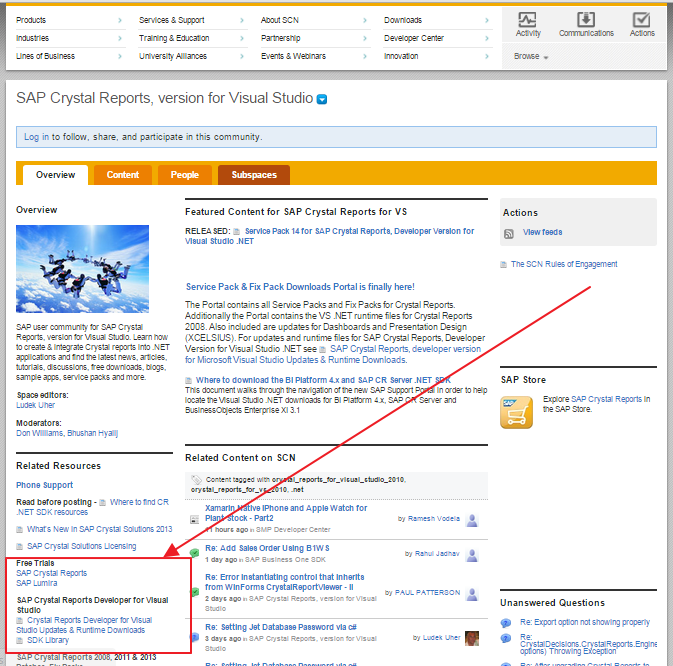Open the SAP Lumira free trial link
The height and width of the screenshot is (666, 673).
coord(36,583)
